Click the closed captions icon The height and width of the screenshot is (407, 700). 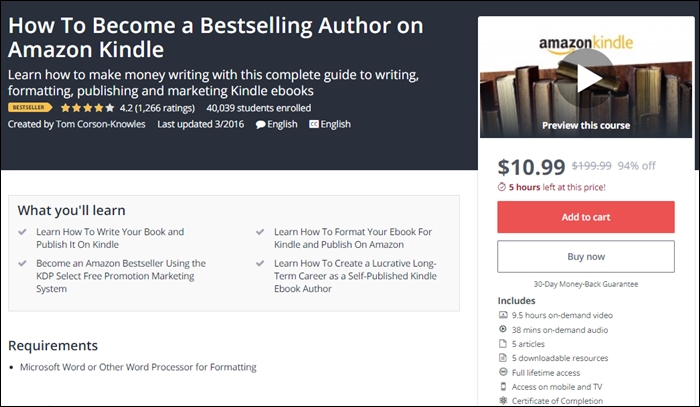[314, 125]
